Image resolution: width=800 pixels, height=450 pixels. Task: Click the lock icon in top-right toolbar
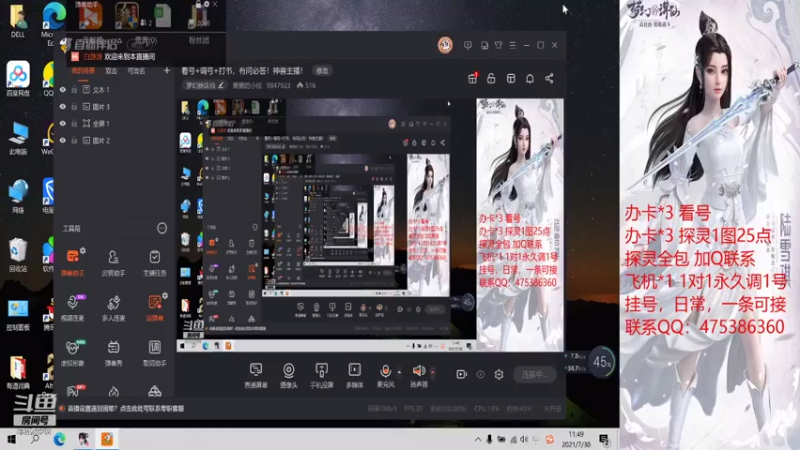[491, 78]
